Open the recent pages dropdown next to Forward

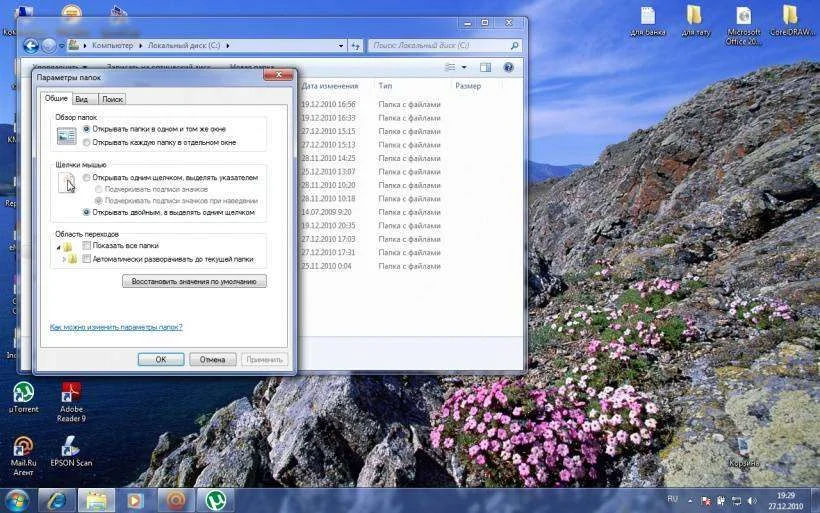tap(62, 46)
